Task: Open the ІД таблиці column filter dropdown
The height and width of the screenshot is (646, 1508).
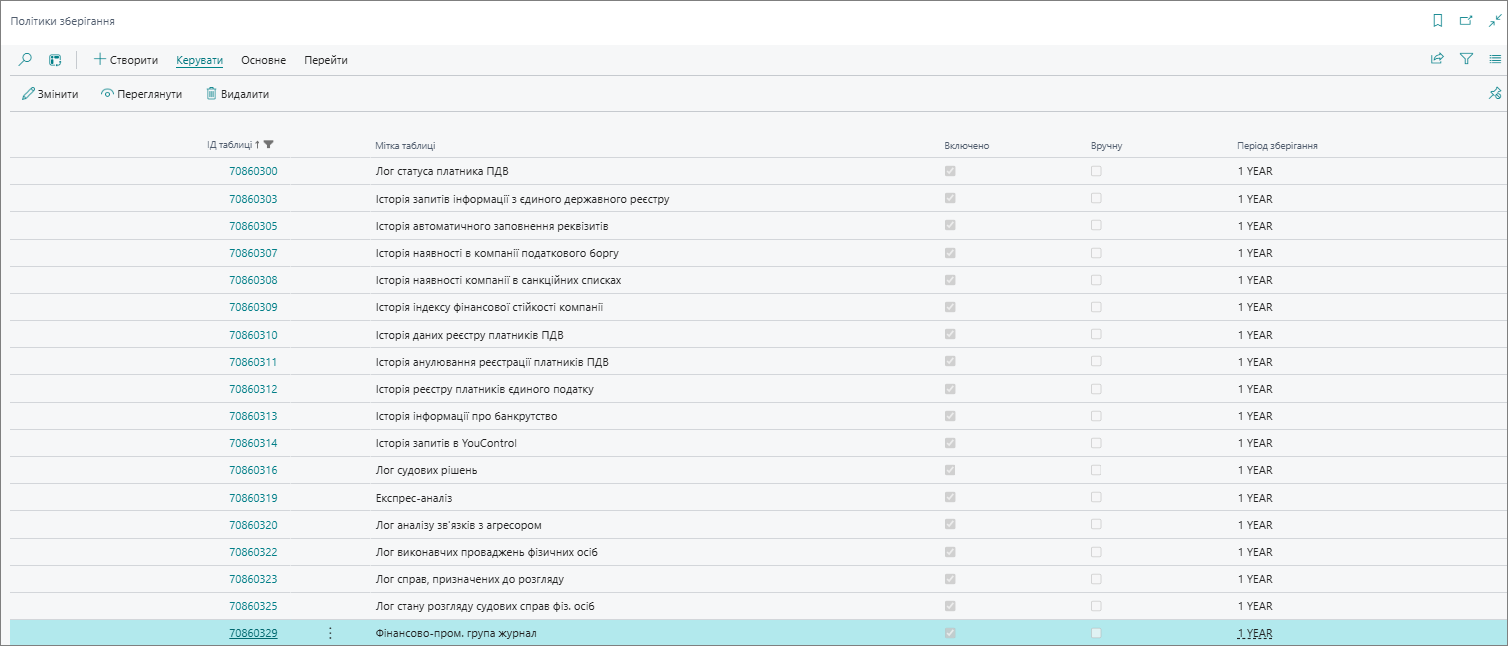Action: coord(268,145)
